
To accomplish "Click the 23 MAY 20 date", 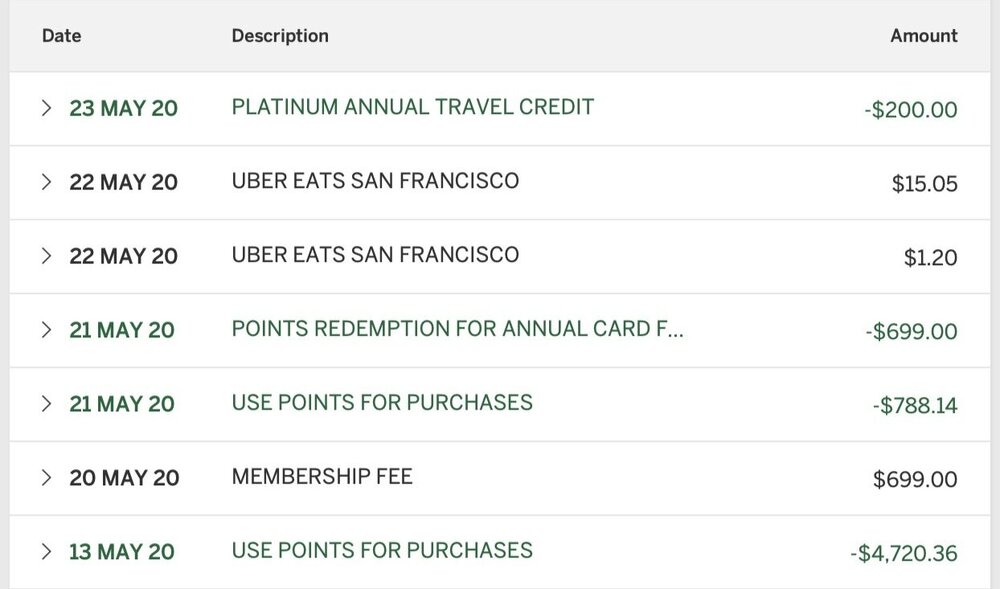I will [x=123, y=109].
